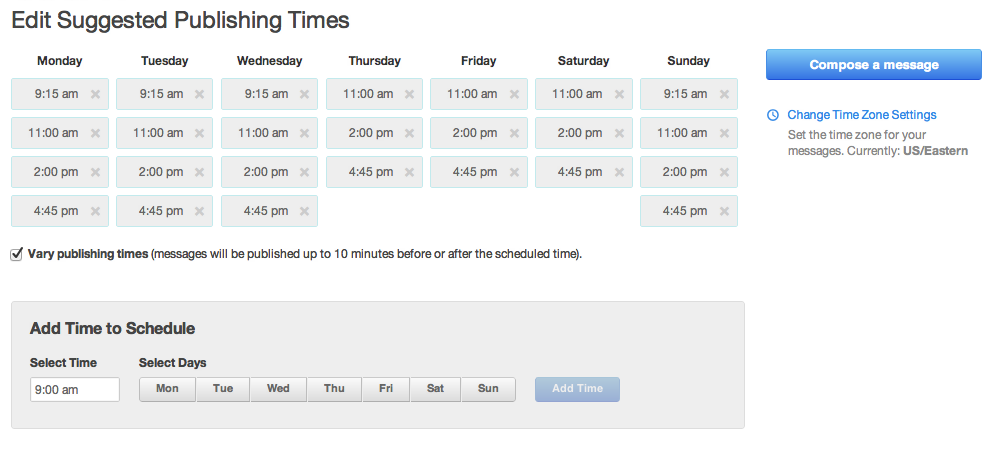This screenshot has height=456, width=1004.
Task: Remove Friday 4:45 pm publishing time
Action: 514,172
